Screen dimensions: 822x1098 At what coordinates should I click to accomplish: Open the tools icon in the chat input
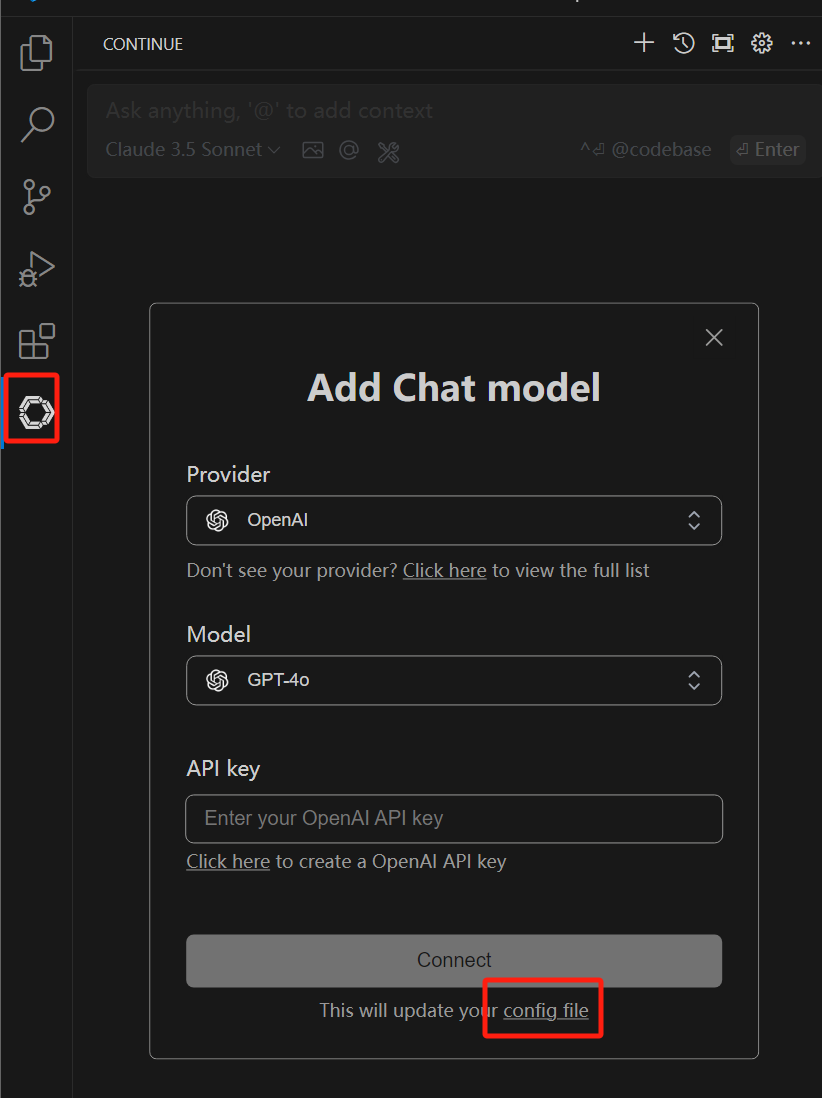coord(388,151)
